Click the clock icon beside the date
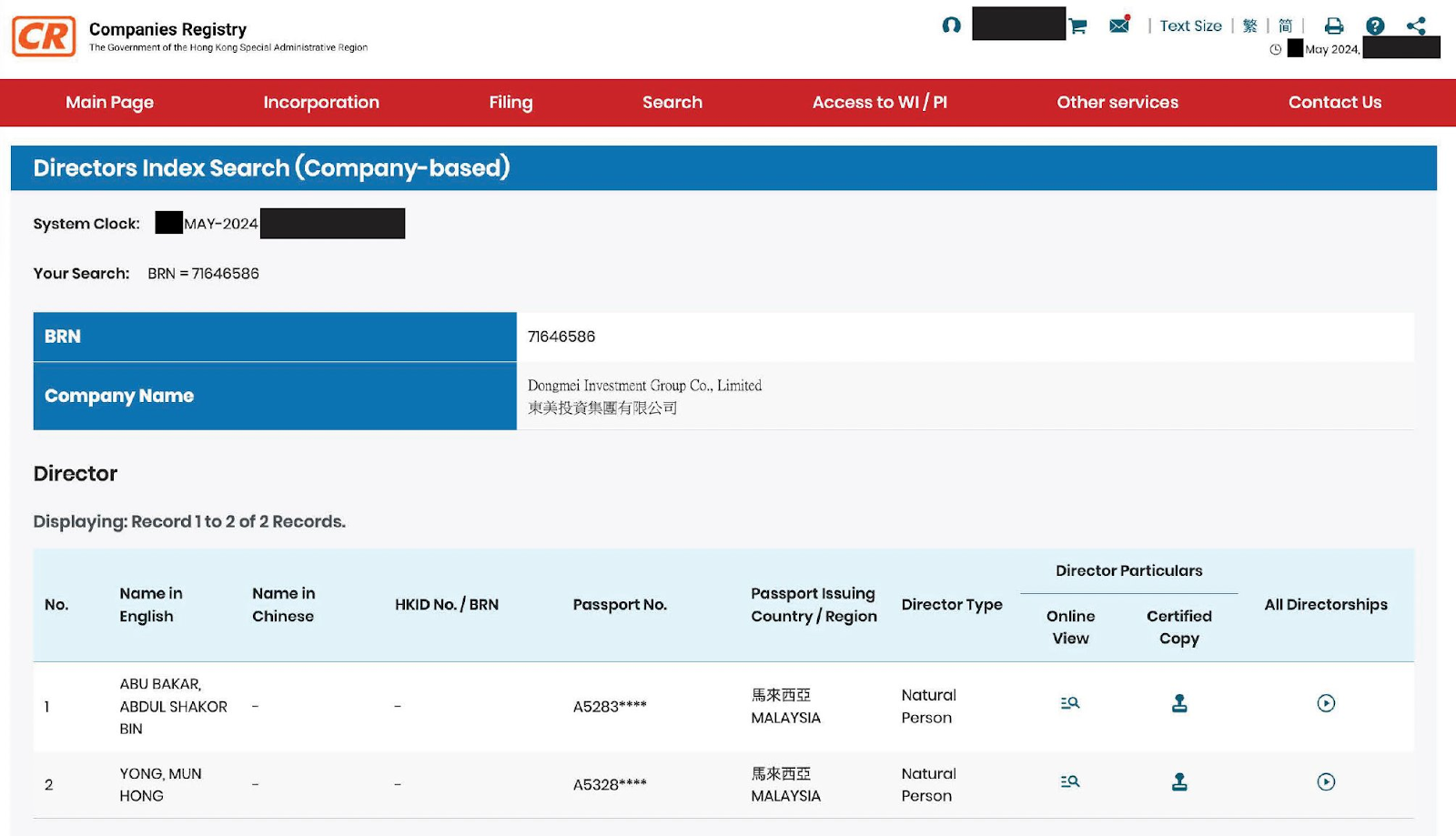1456x836 pixels. [x=1276, y=49]
